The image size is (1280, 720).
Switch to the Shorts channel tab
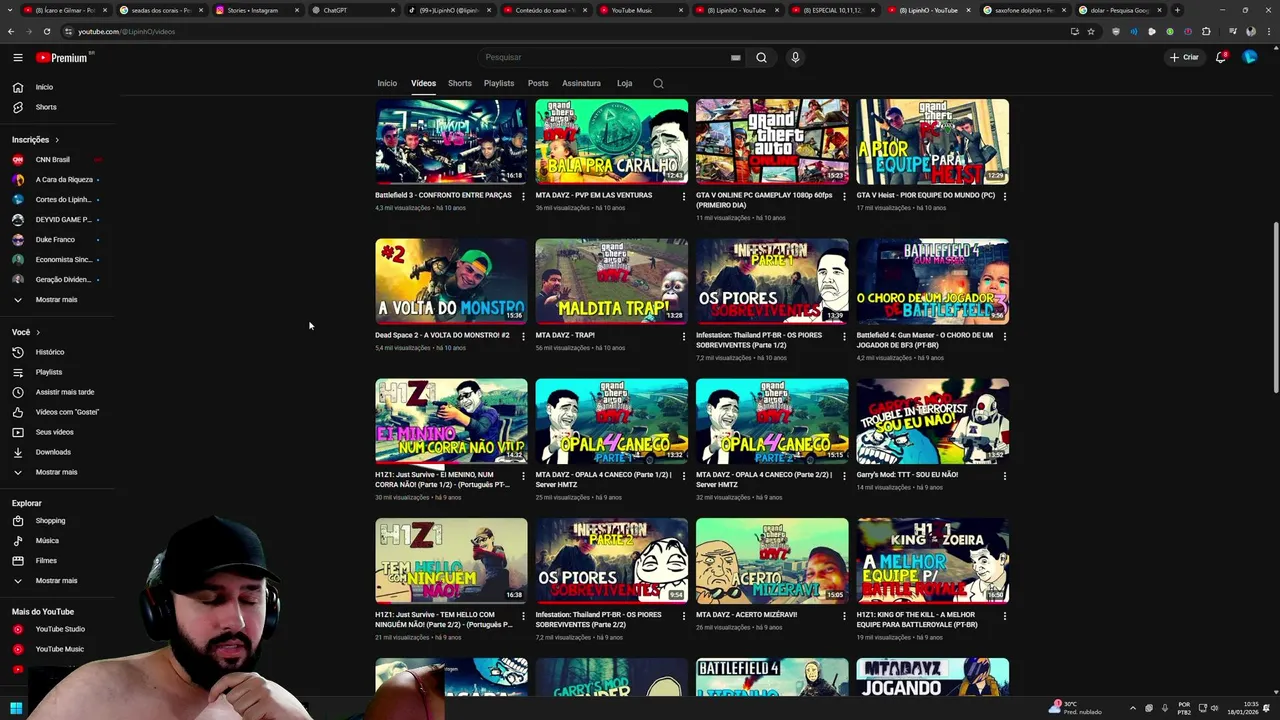[460, 83]
